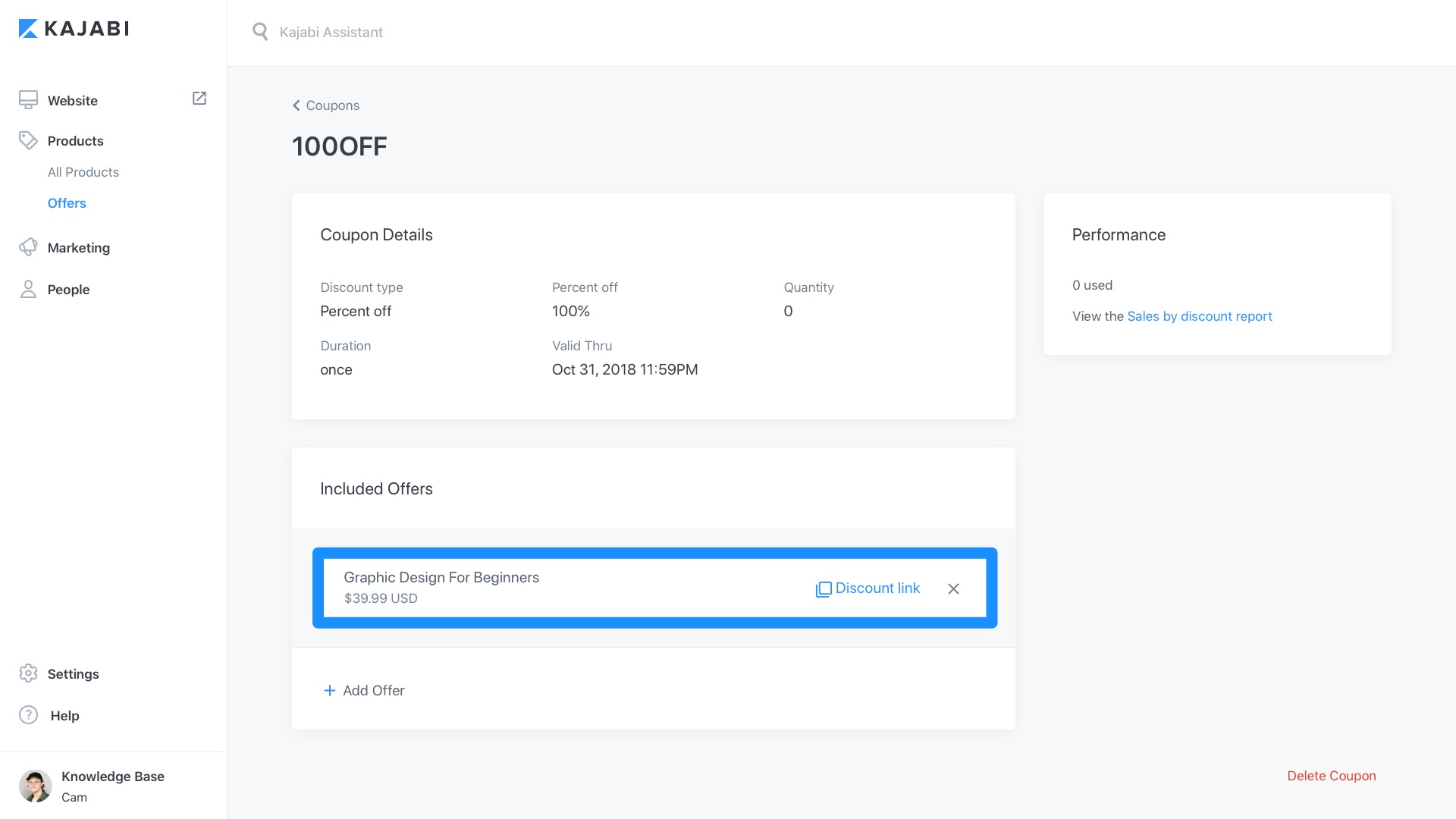Open Sales by discount report link
The image size is (1456, 819).
[1199, 316]
